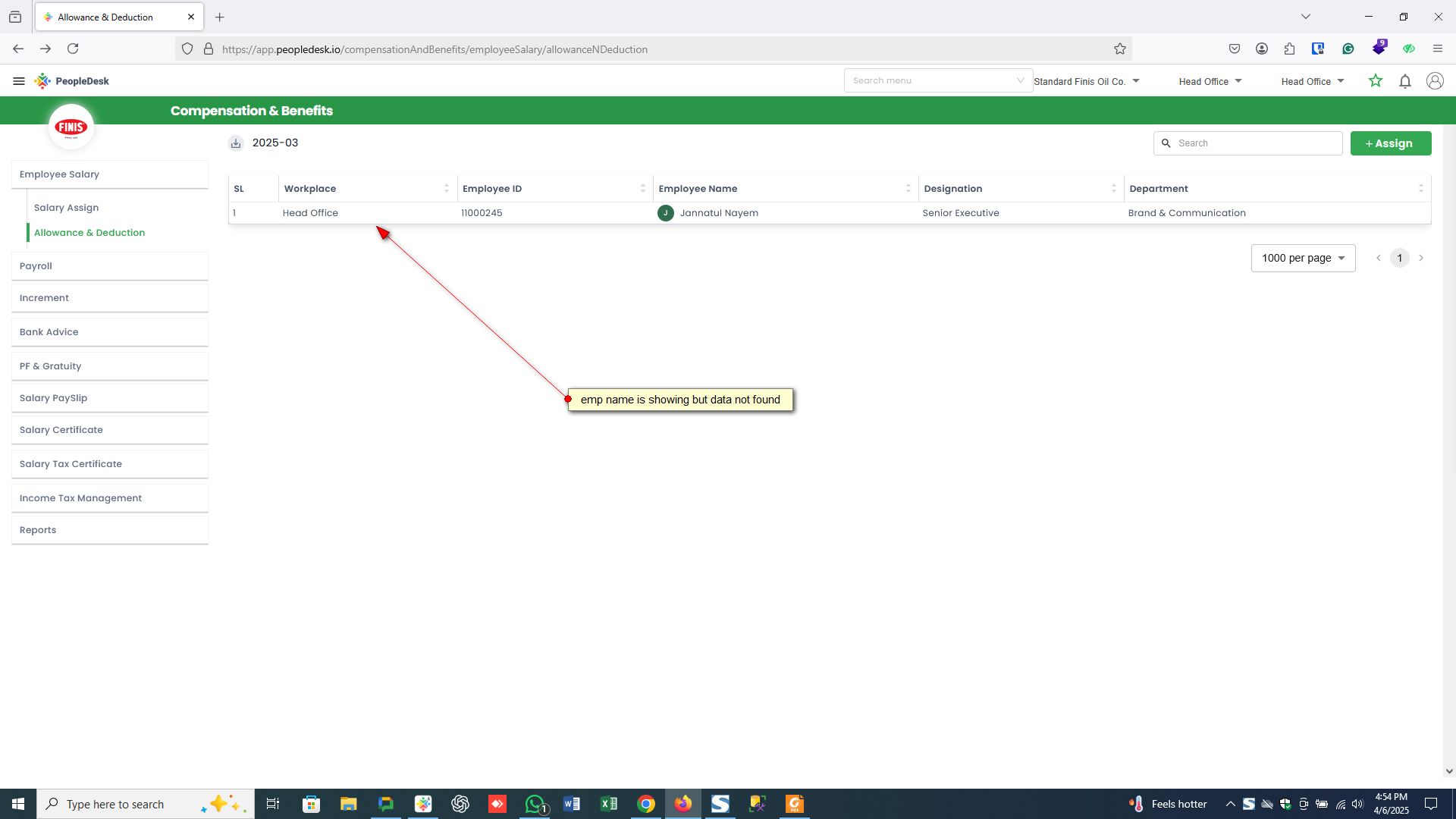This screenshot has height=819, width=1456.
Task: Click the download icon next to 2025-03
Action: [x=236, y=143]
